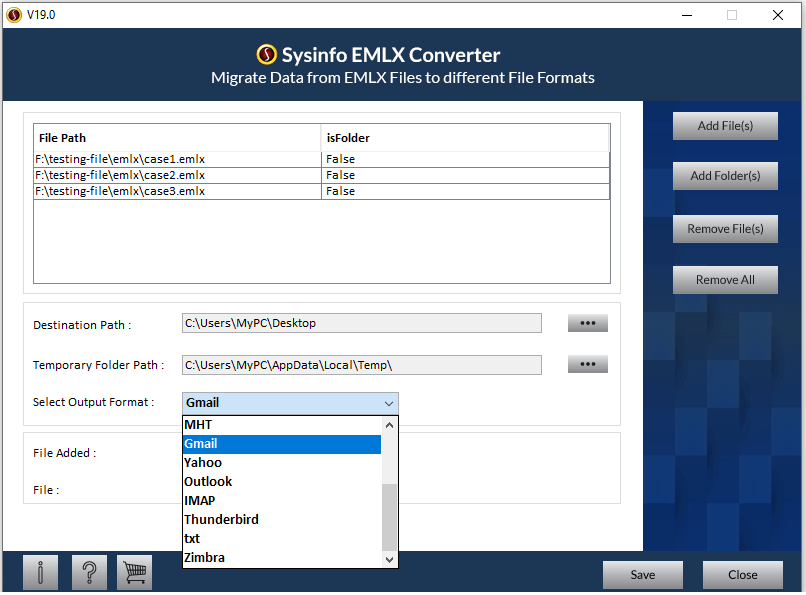Click Remove All button
Viewport: 806px width, 595px height.
click(x=725, y=280)
